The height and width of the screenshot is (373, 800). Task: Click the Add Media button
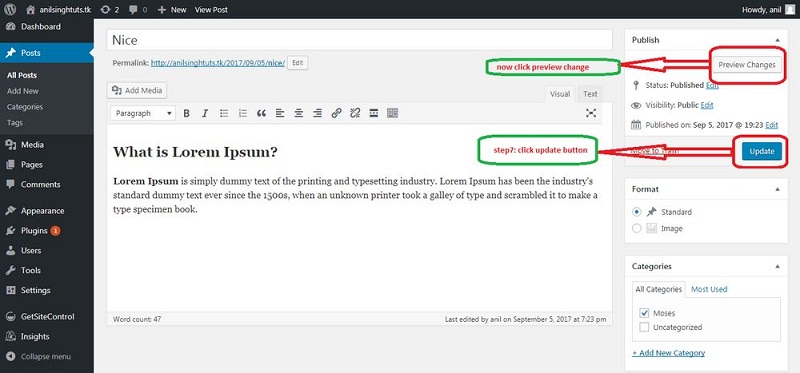click(137, 90)
